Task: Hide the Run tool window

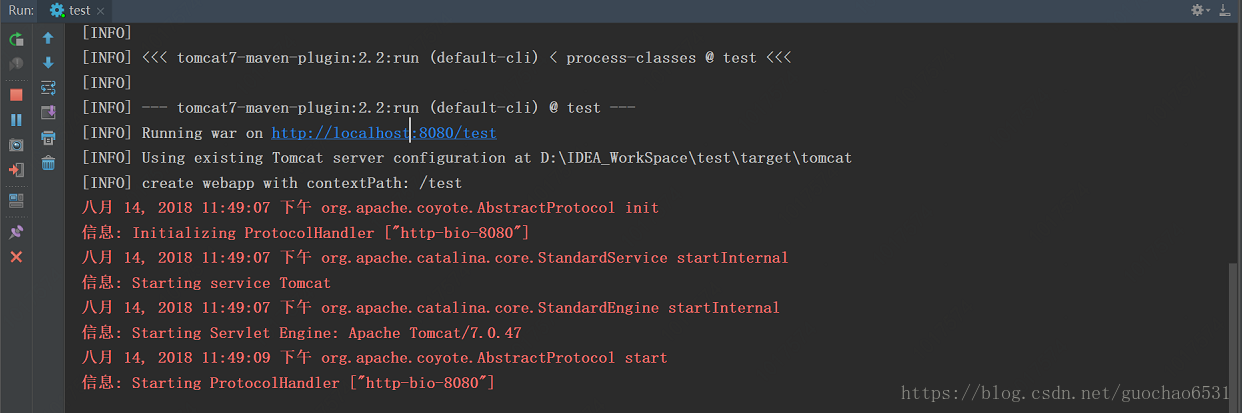Action: 1225,10
